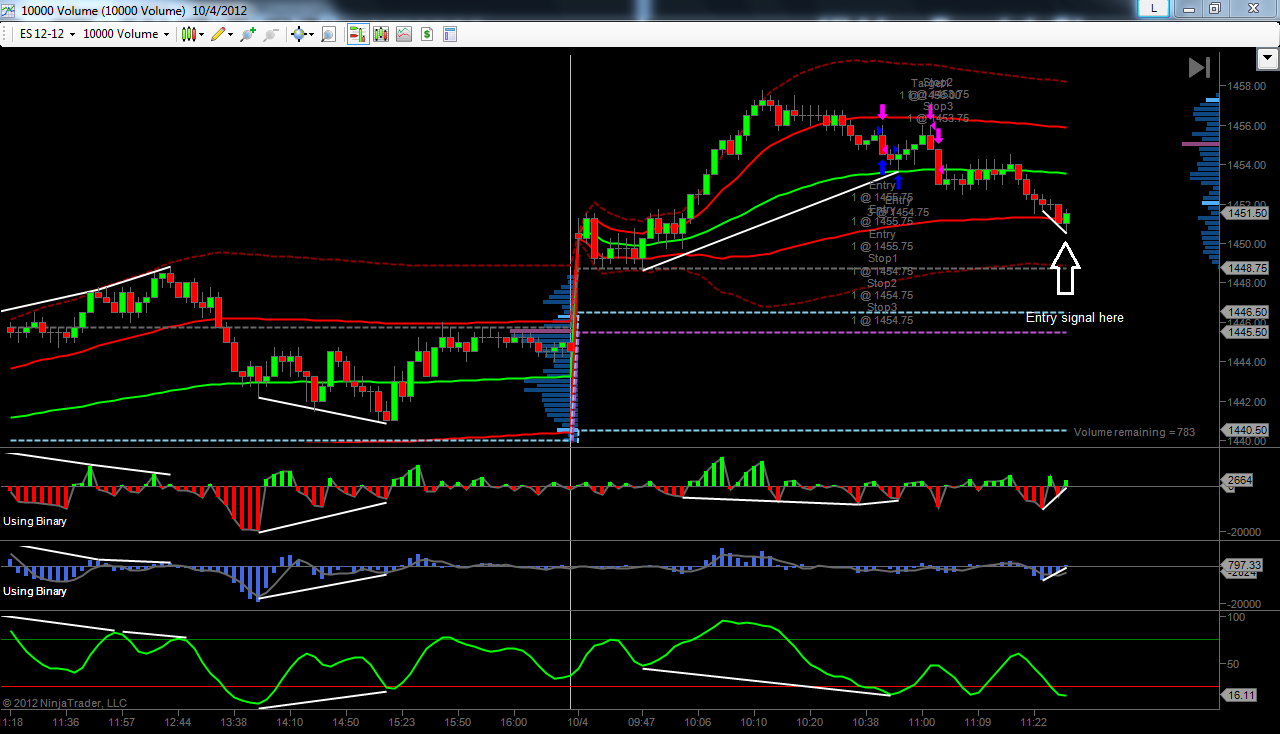Screen dimensions: 1280x734
Task: Minimize the 10000 Volume chart window
Action: [x=1190, y=8]
